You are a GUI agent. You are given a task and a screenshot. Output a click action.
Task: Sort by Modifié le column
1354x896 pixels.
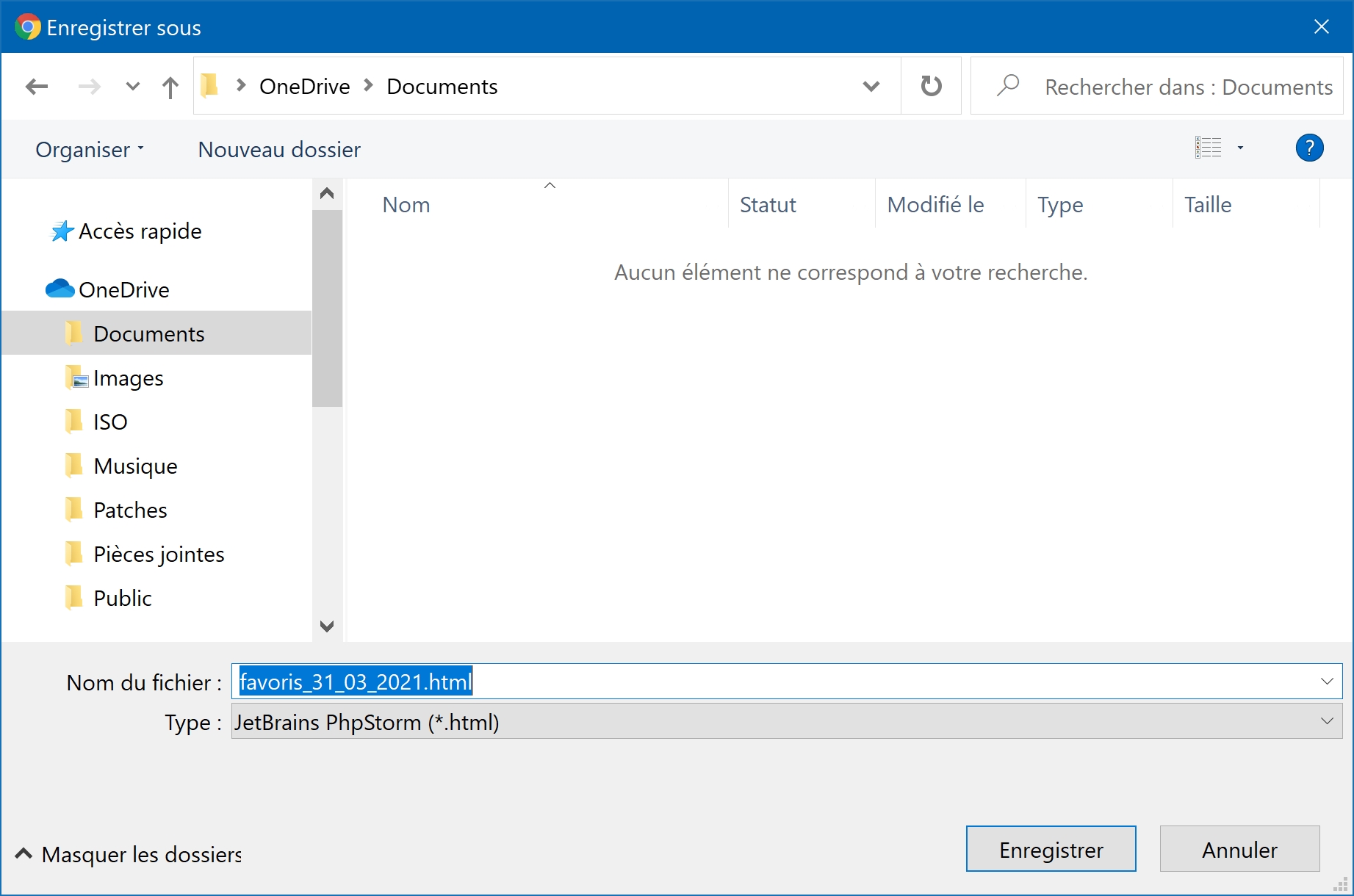click(x=935, y=205)
